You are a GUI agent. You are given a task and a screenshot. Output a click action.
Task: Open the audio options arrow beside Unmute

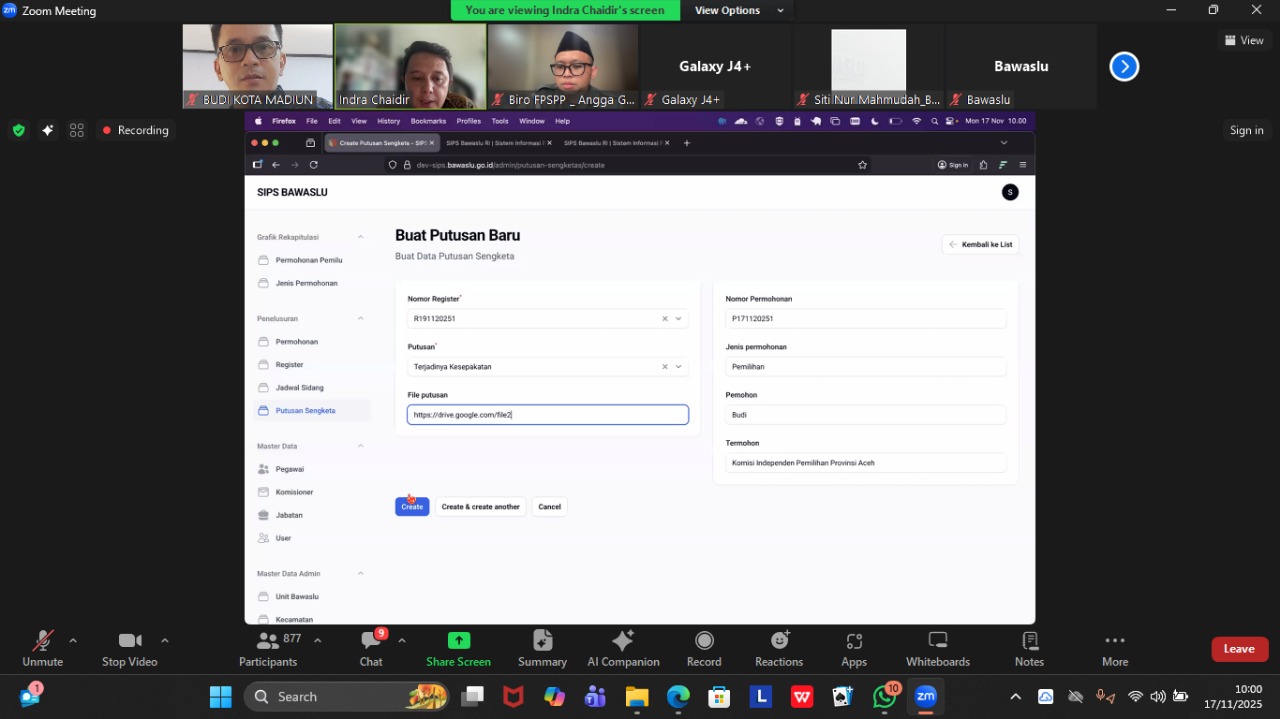pos(73,640)
